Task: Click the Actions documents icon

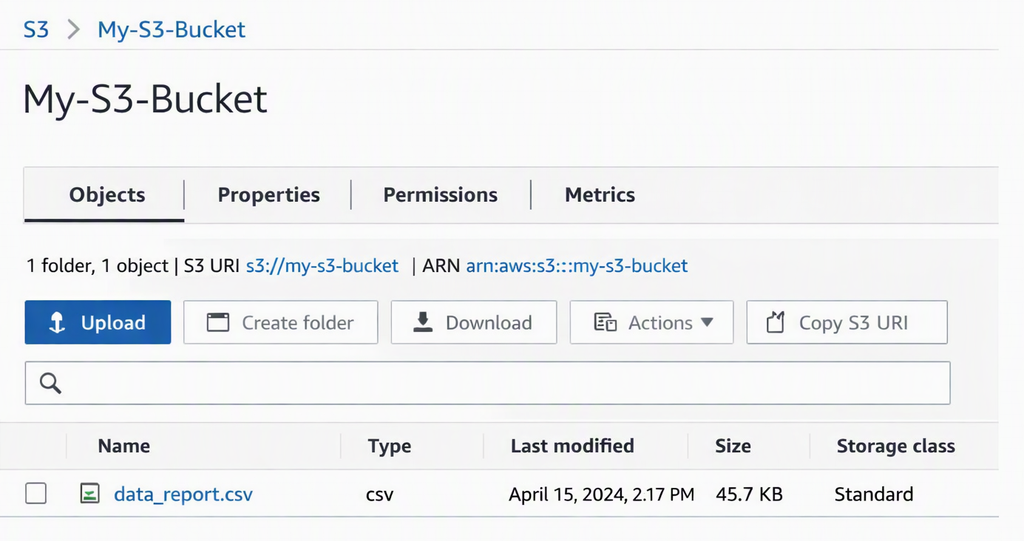Action: (605, 322)
